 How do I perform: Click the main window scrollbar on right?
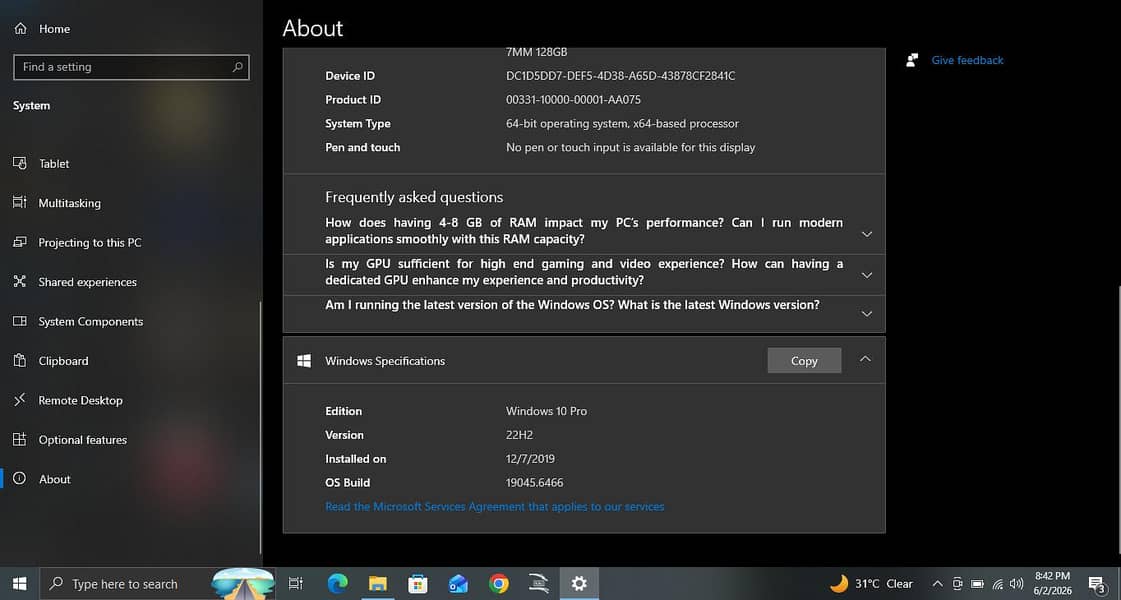[1118, 418]
